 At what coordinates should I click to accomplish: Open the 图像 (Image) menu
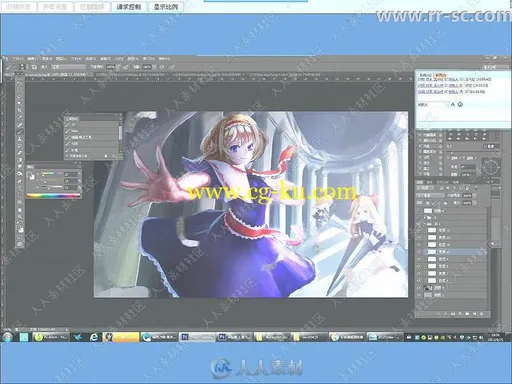(x=47, y=59)
